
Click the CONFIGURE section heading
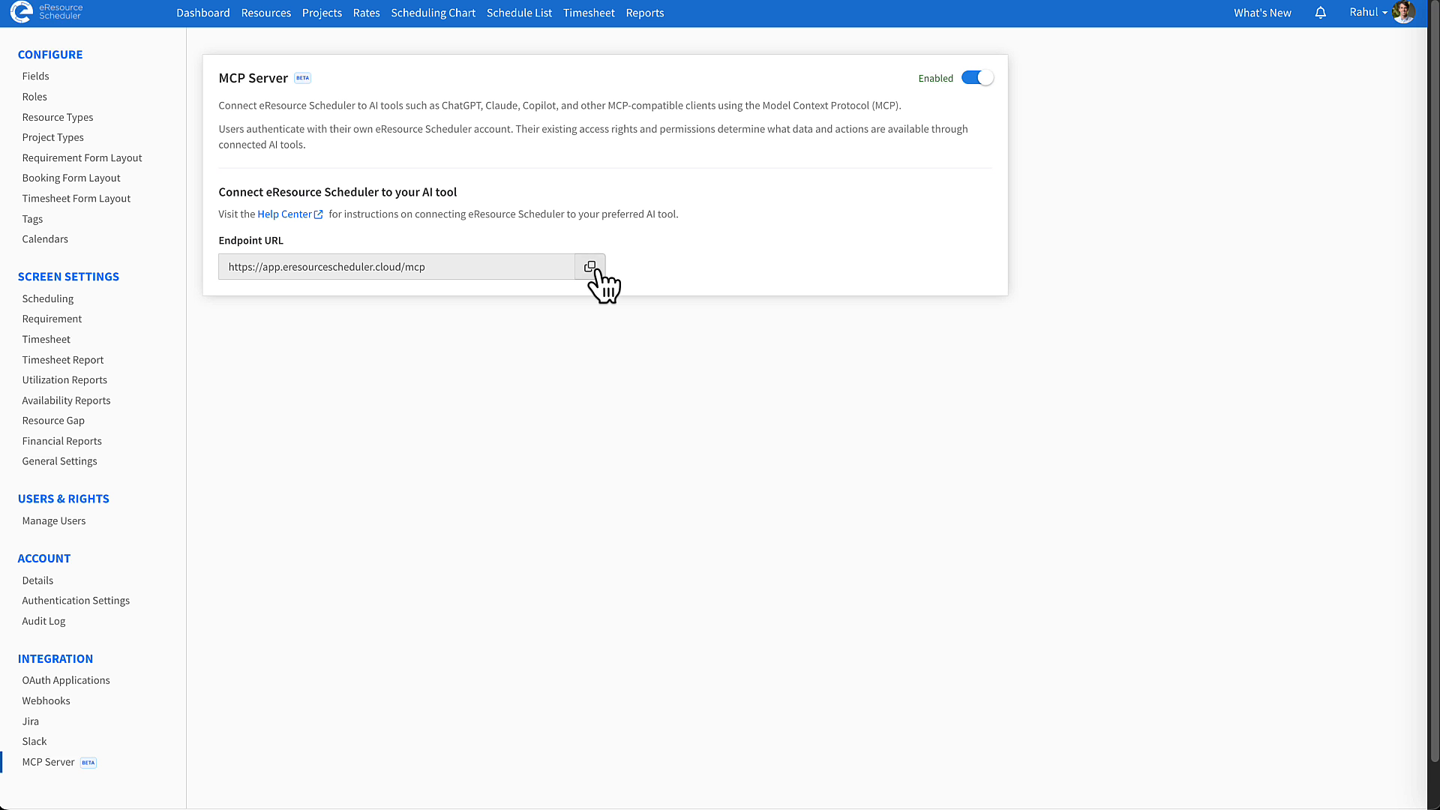50,55
